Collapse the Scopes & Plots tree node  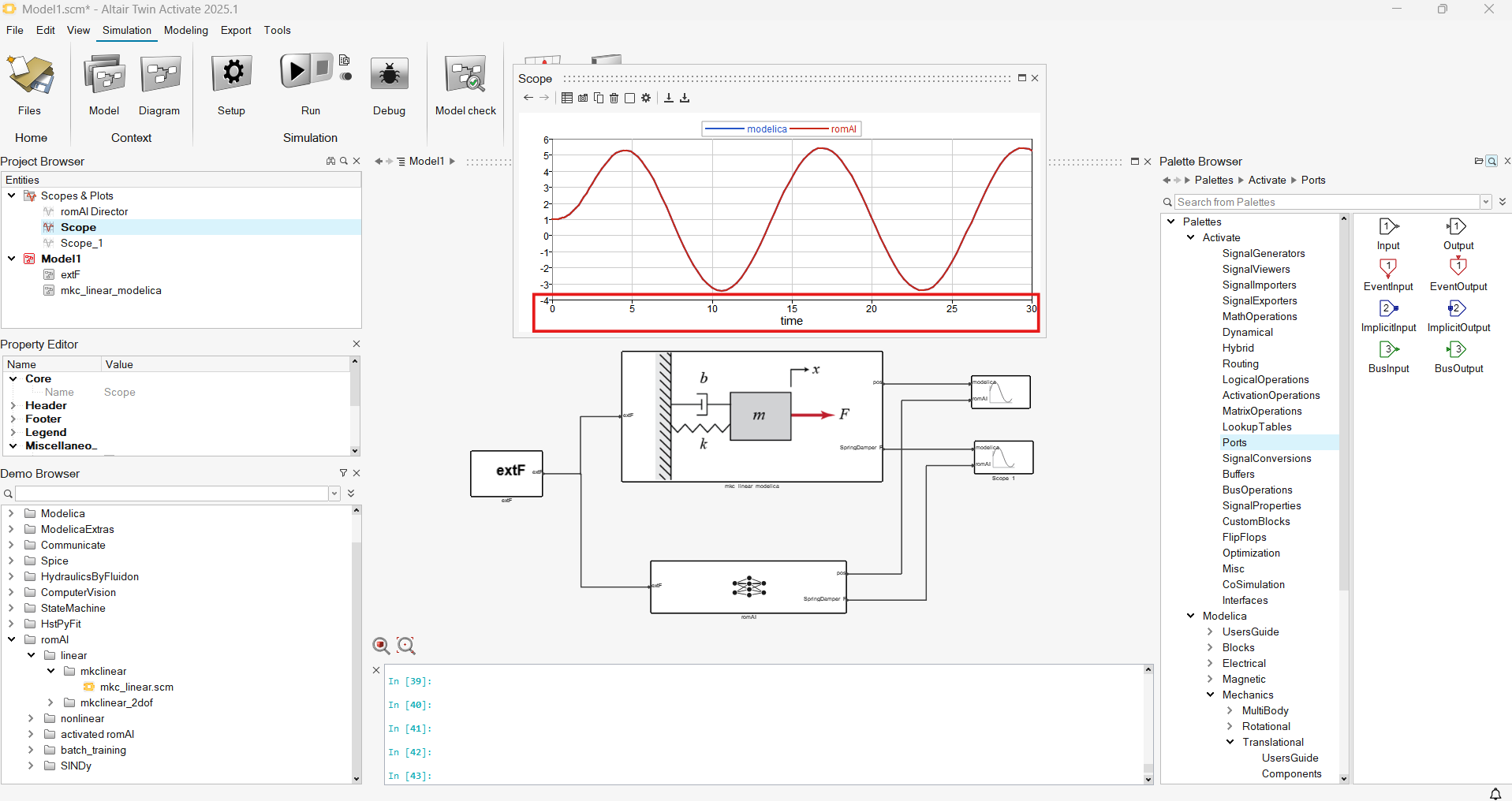[x=12, y=196]
